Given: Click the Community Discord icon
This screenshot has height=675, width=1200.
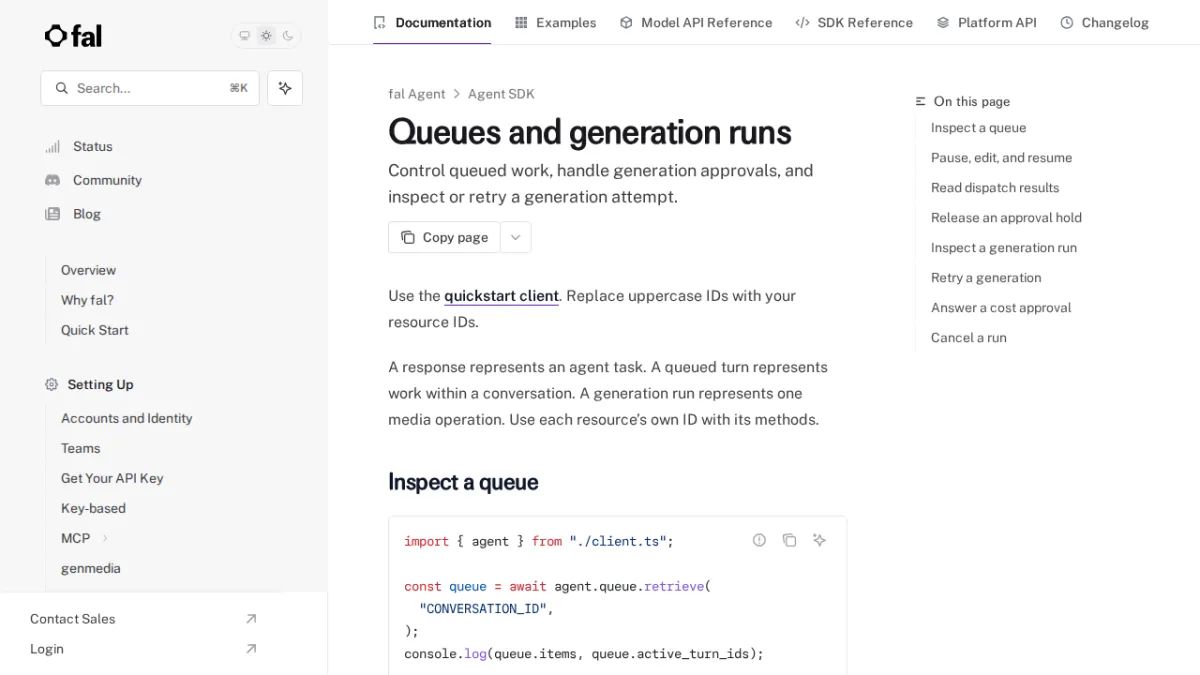Looking at the screenshot, I should pos(52,180).
